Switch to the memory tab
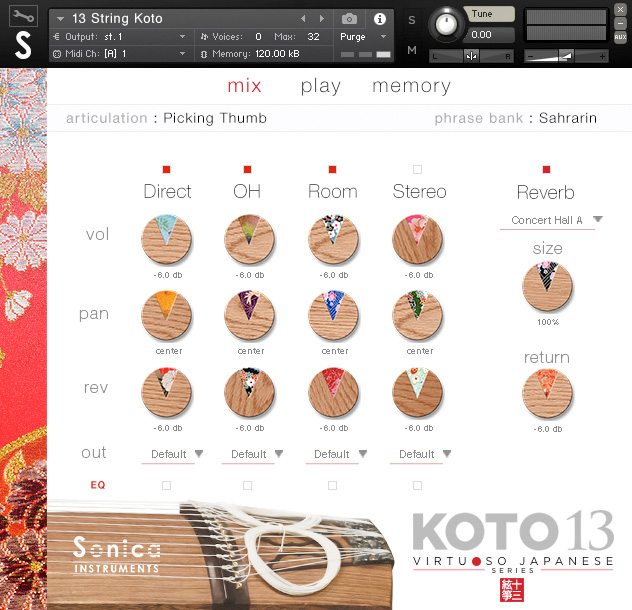 [412, 86]
